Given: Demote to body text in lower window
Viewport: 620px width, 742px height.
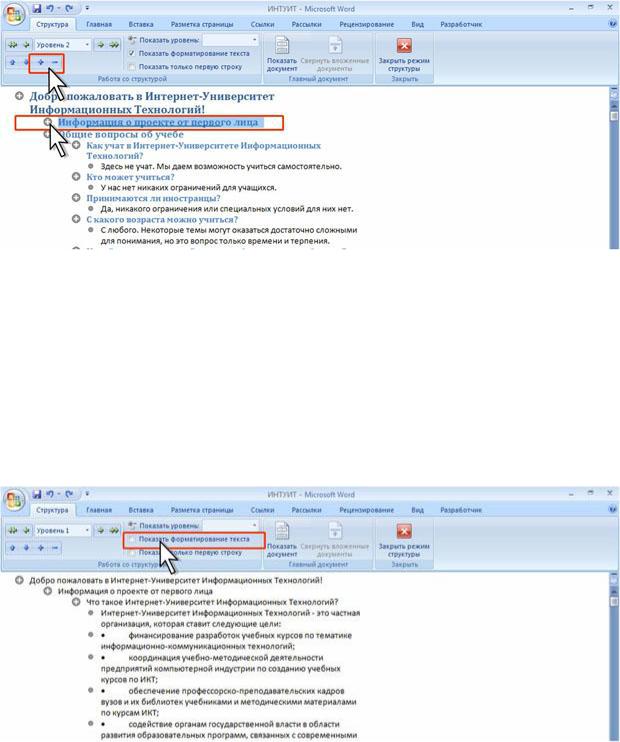Looking at the screenshot, I should [114, 530].
